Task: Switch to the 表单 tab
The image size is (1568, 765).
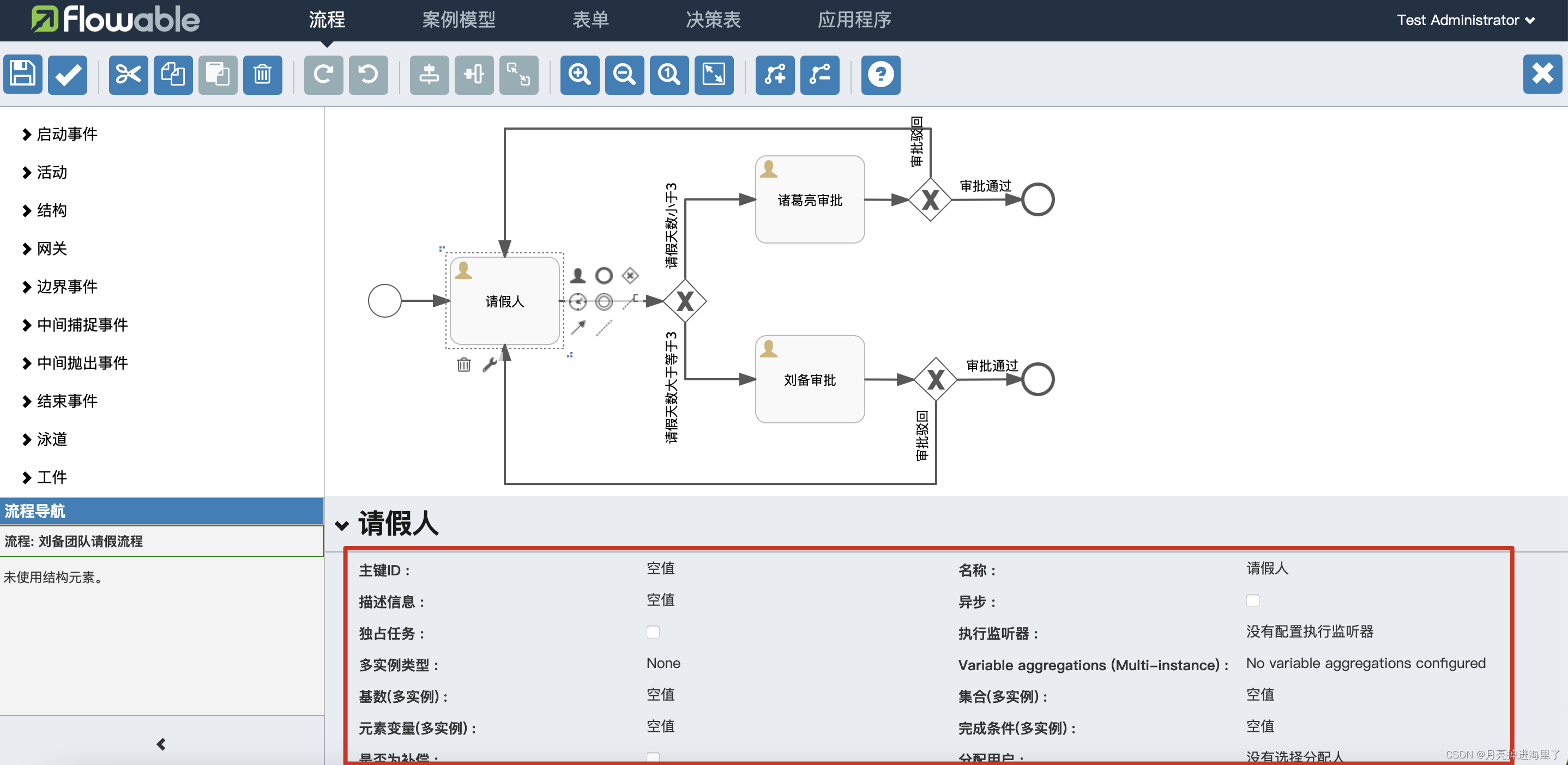Action: 590,20
